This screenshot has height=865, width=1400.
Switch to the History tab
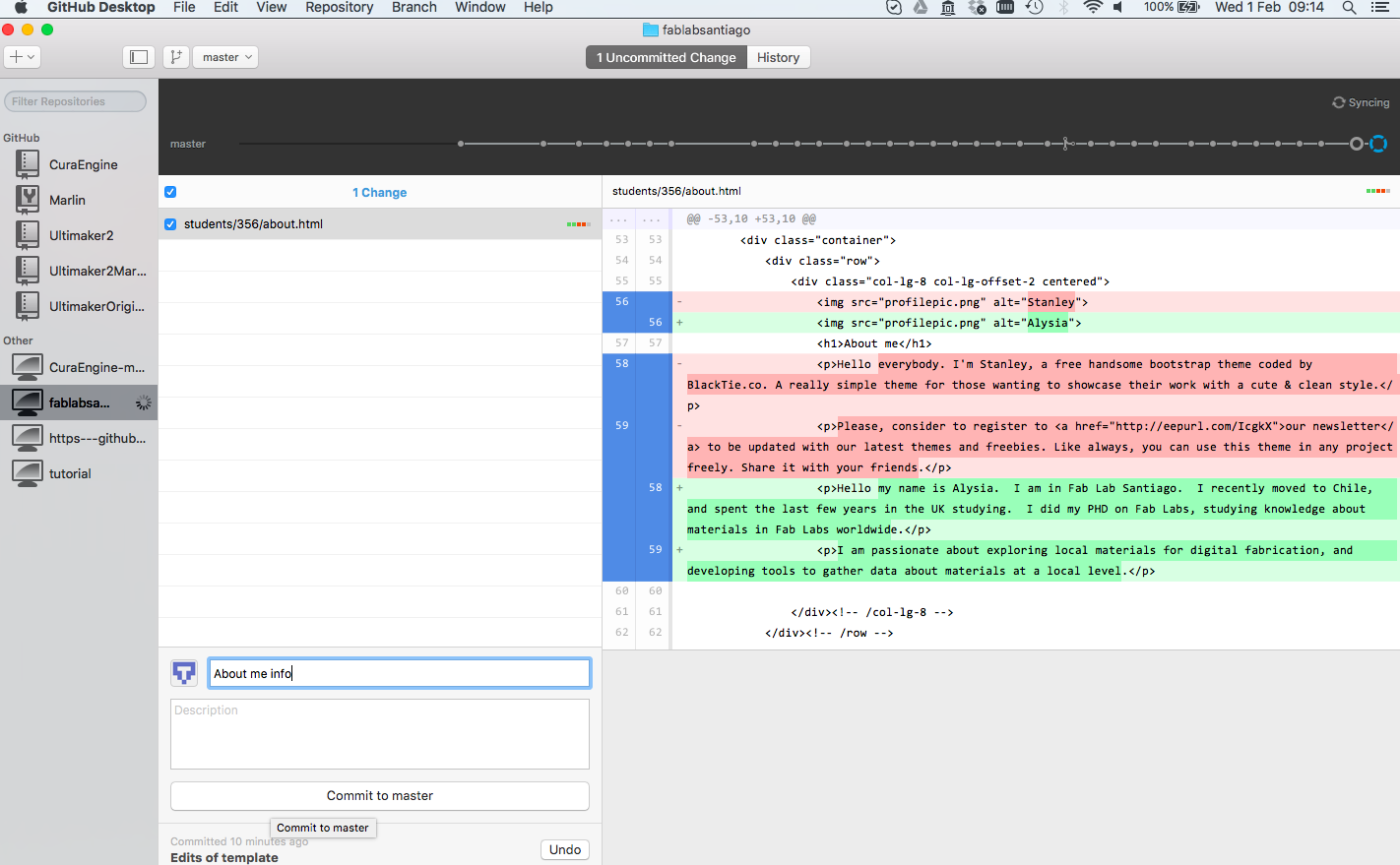[778, 57]
